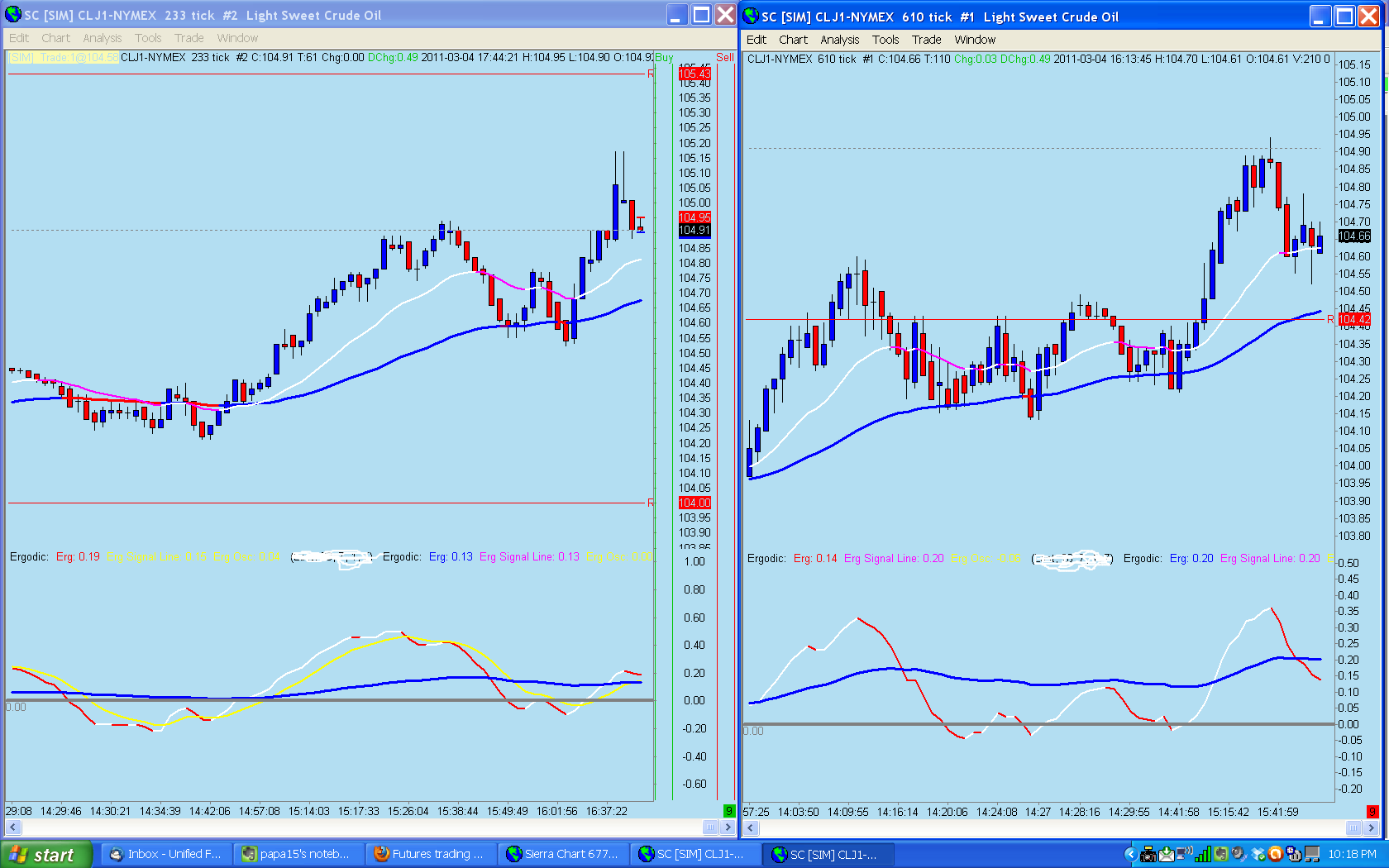Viewport: 1389px width, 868px height.
Task: Click the blue Erg: 0.20 readout on right chart
Action: click(1191, 558)
